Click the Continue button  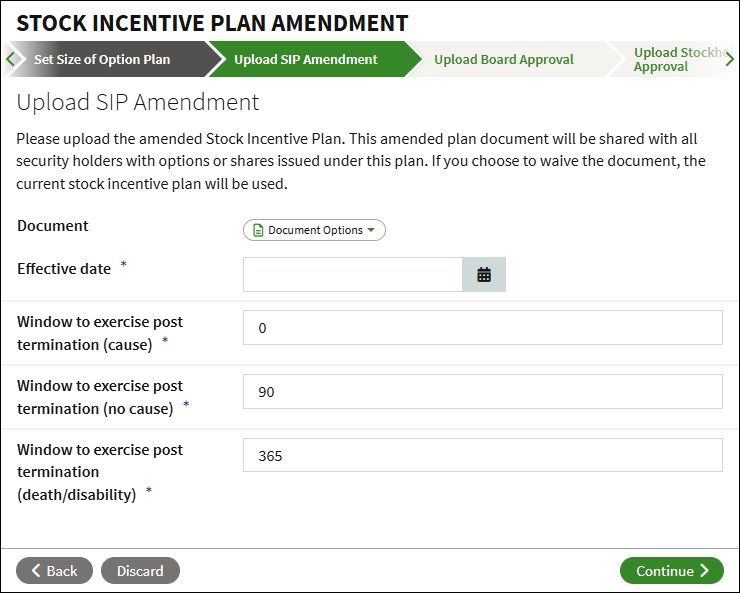point(672,571)
